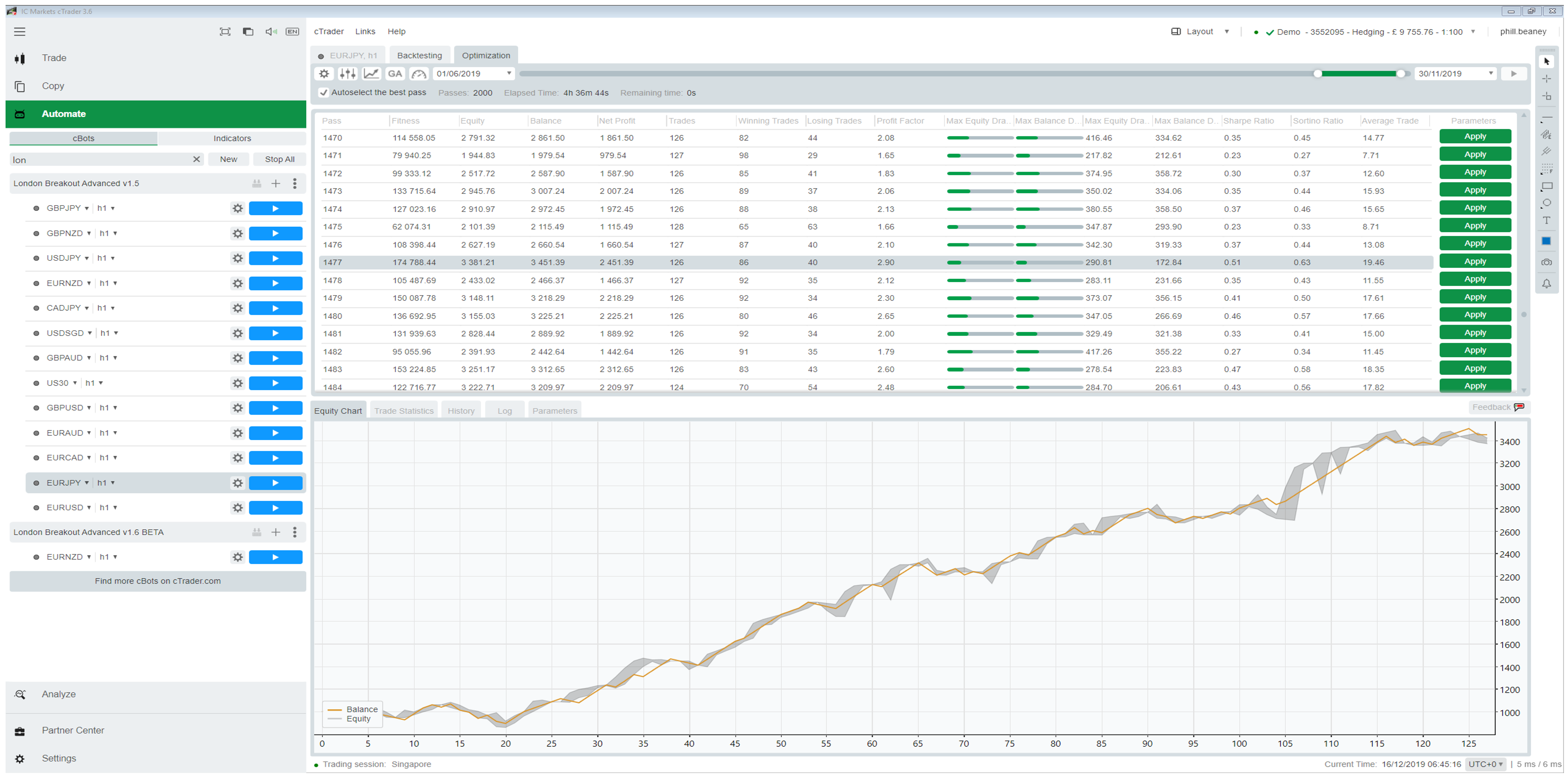The image size is (1568, 777).
Task: Open the hamburger main menu
Action: coord(20,32)
